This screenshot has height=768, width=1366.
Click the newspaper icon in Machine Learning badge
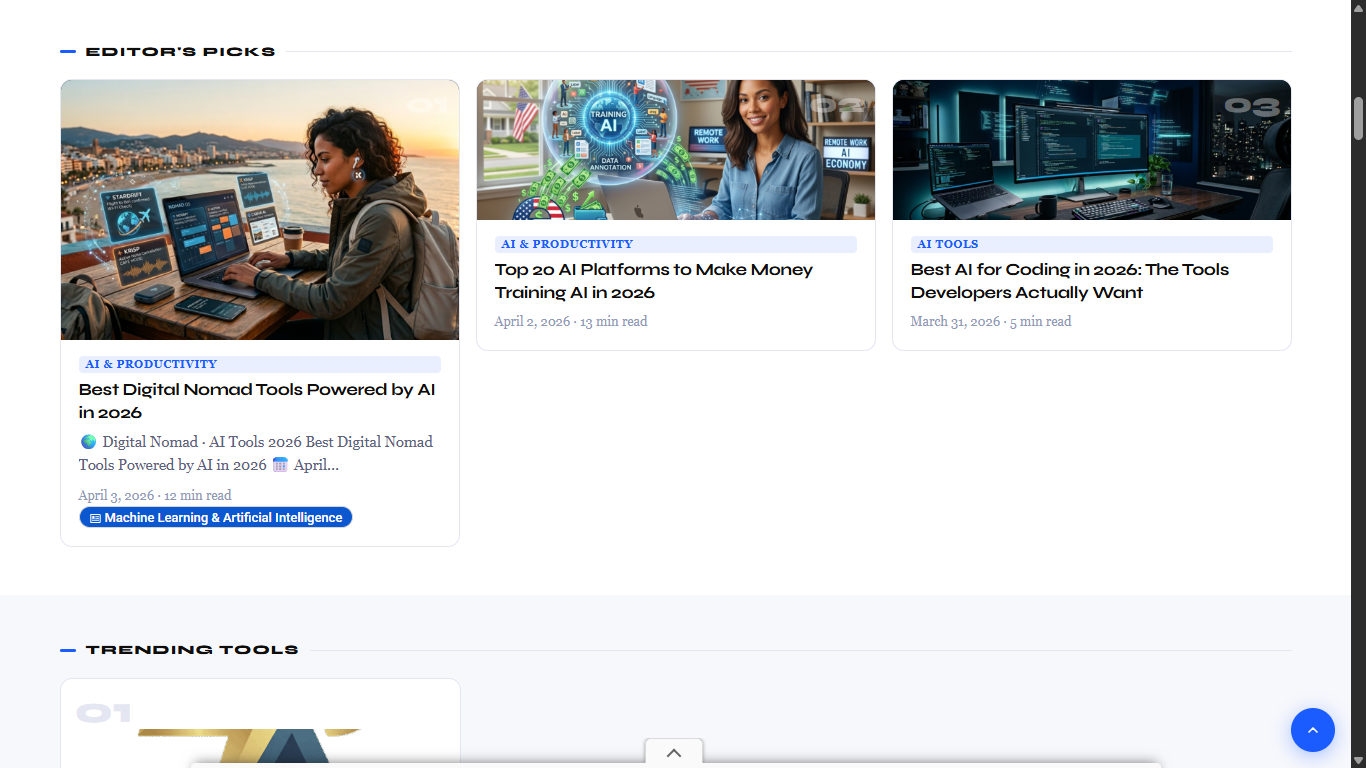(x=95, y=518)
